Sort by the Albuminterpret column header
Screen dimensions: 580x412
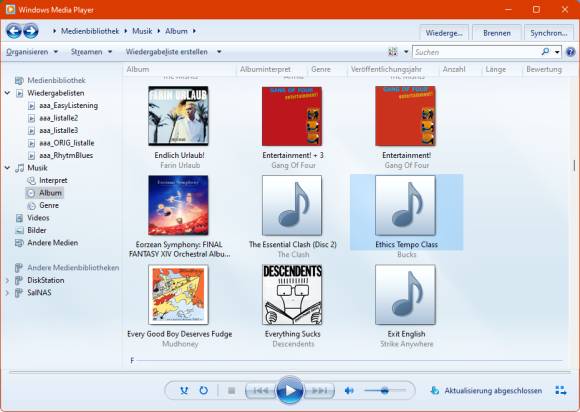pos(265,69)
